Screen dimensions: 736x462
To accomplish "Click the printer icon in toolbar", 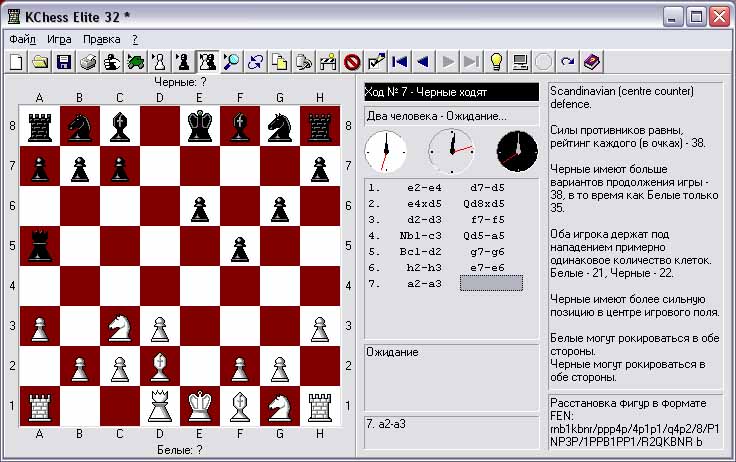I will 88,62.
